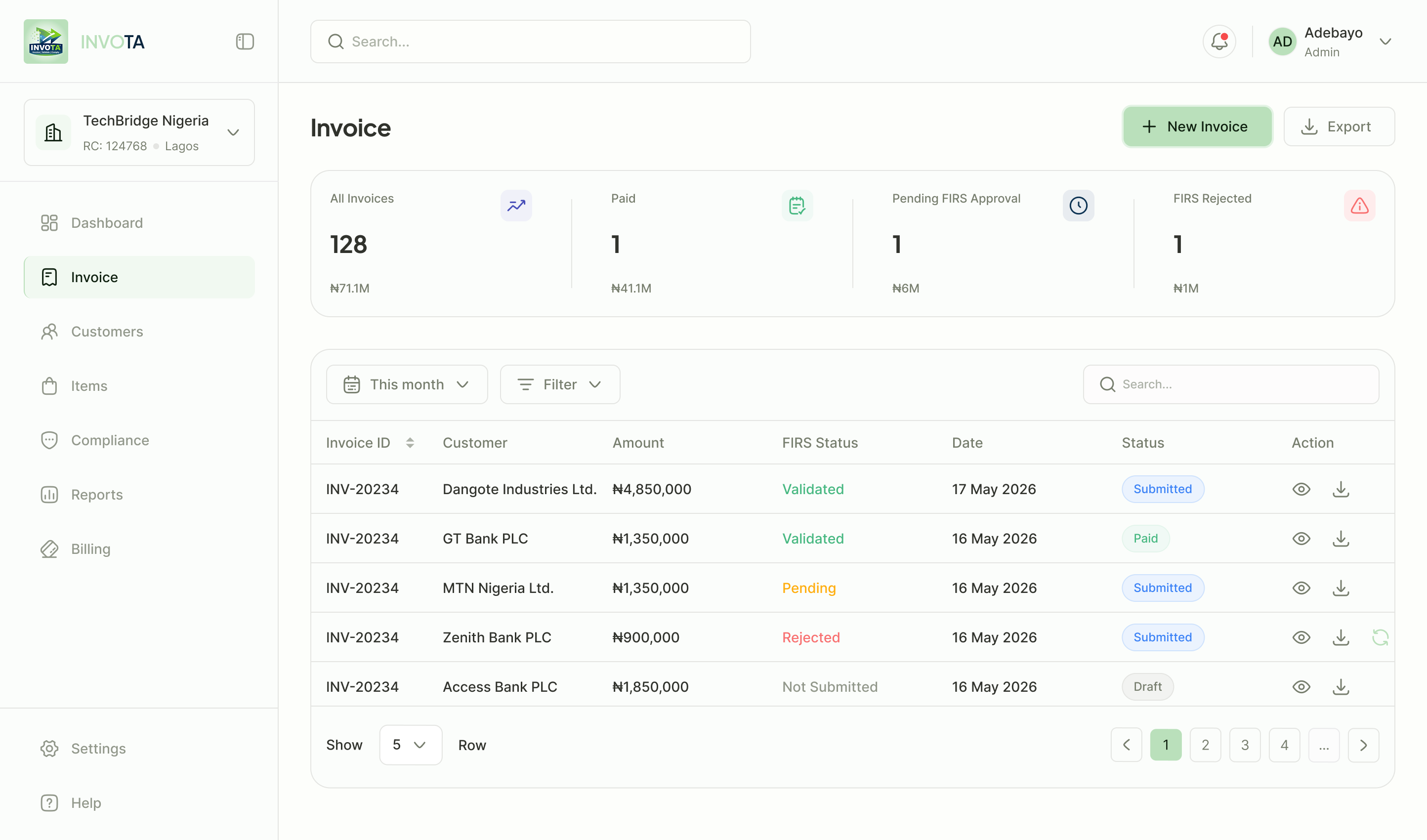The width and height of the screenshot is (1427, 840).
Task: Click the Export button
Action: (x=1339, y=126)
